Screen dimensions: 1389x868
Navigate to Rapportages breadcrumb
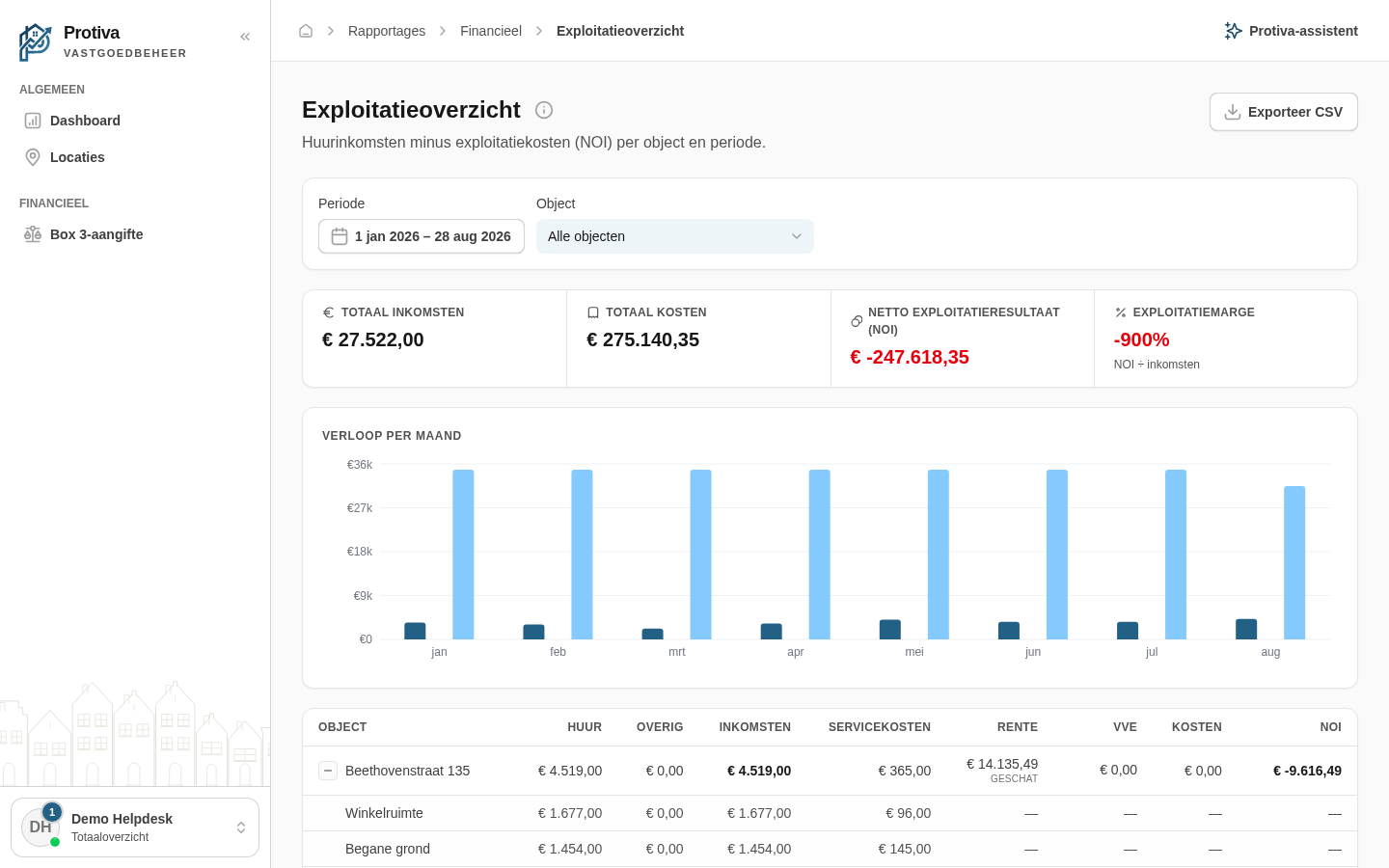[387, 31]
